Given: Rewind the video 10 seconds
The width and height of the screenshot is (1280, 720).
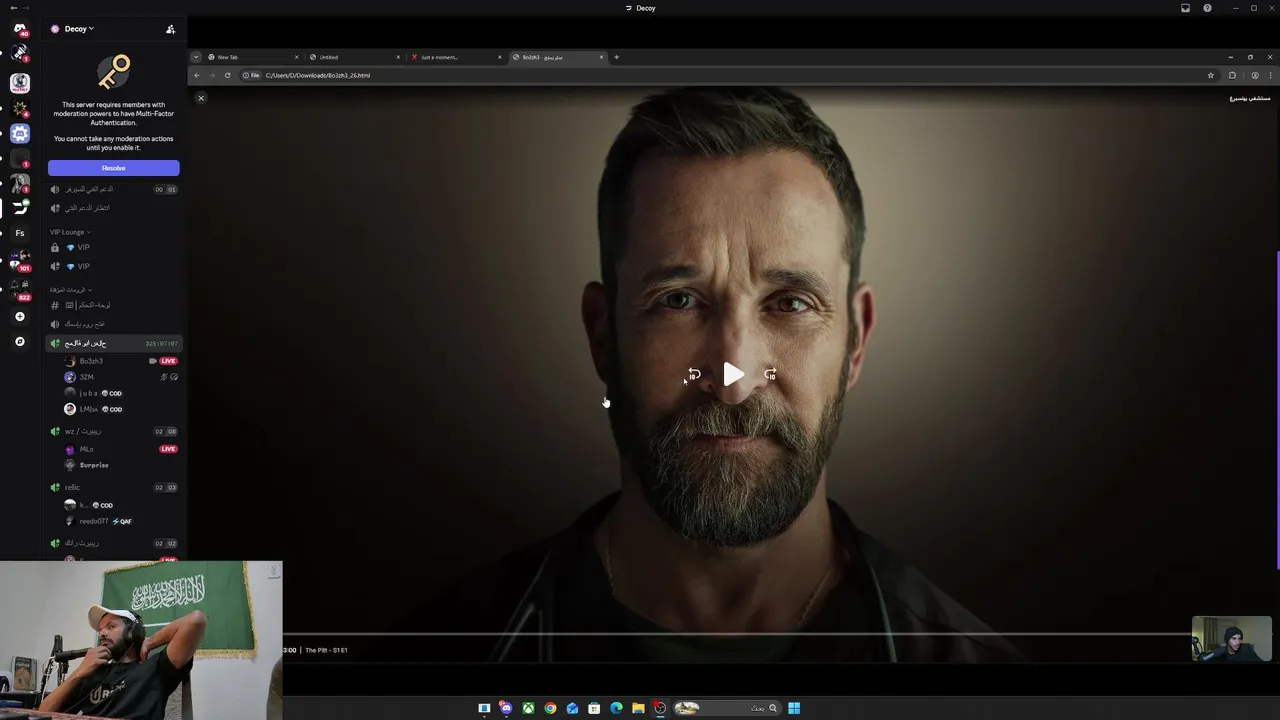Looking at the screenshot, I should 694,375.
